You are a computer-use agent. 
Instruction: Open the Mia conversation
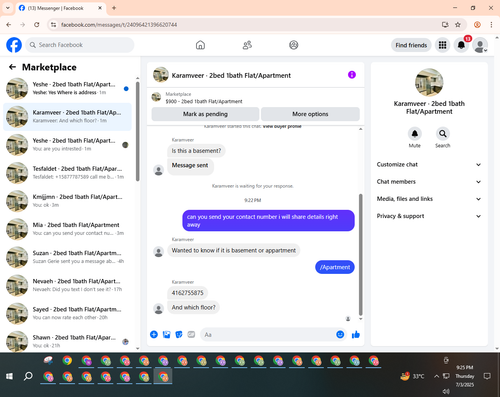(x=67, y=229)
